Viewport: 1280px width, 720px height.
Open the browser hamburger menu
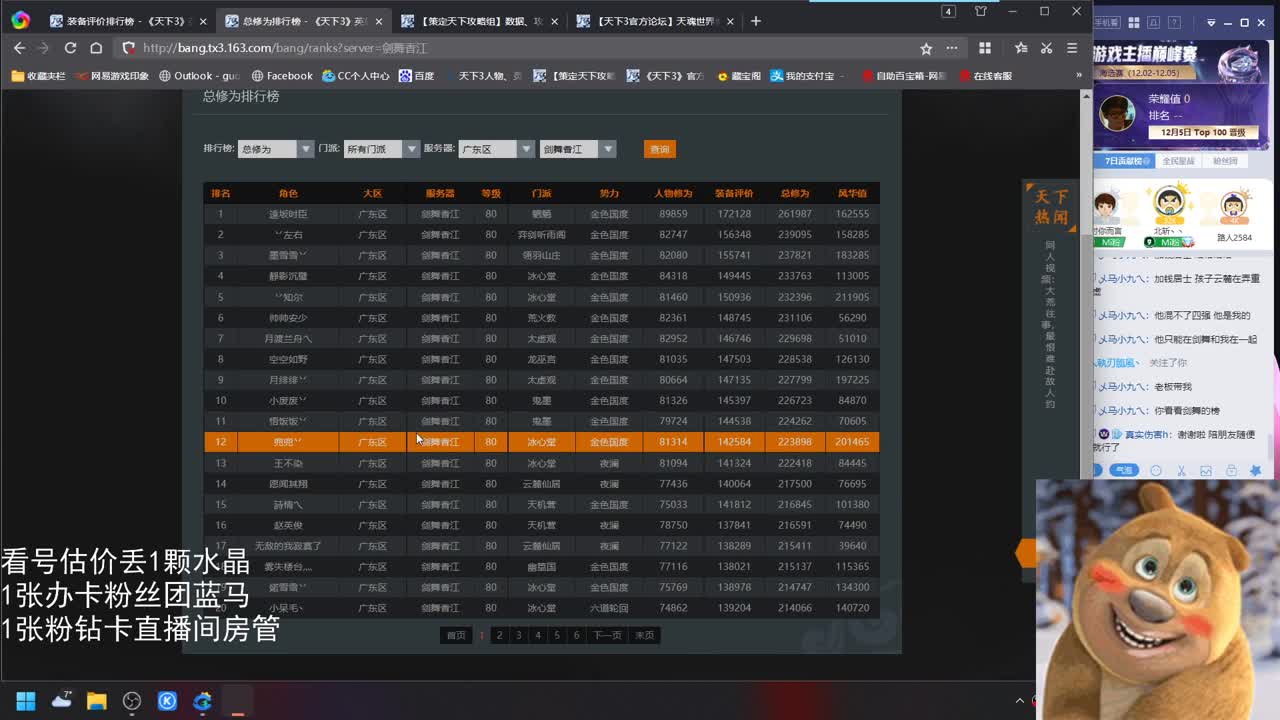click(x=1072, y=48)
